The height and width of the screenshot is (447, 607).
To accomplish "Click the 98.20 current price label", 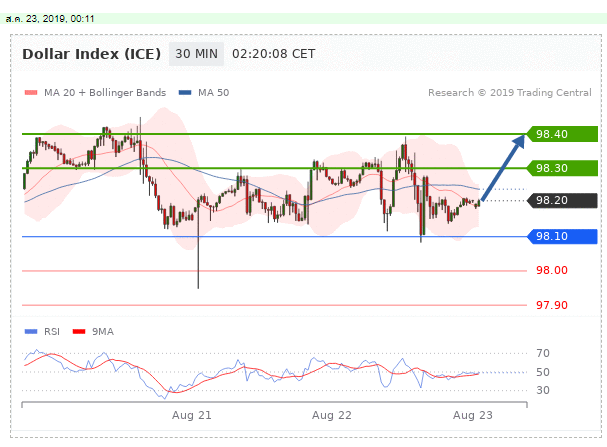I will pyautogui.click(x=562, y=200).
